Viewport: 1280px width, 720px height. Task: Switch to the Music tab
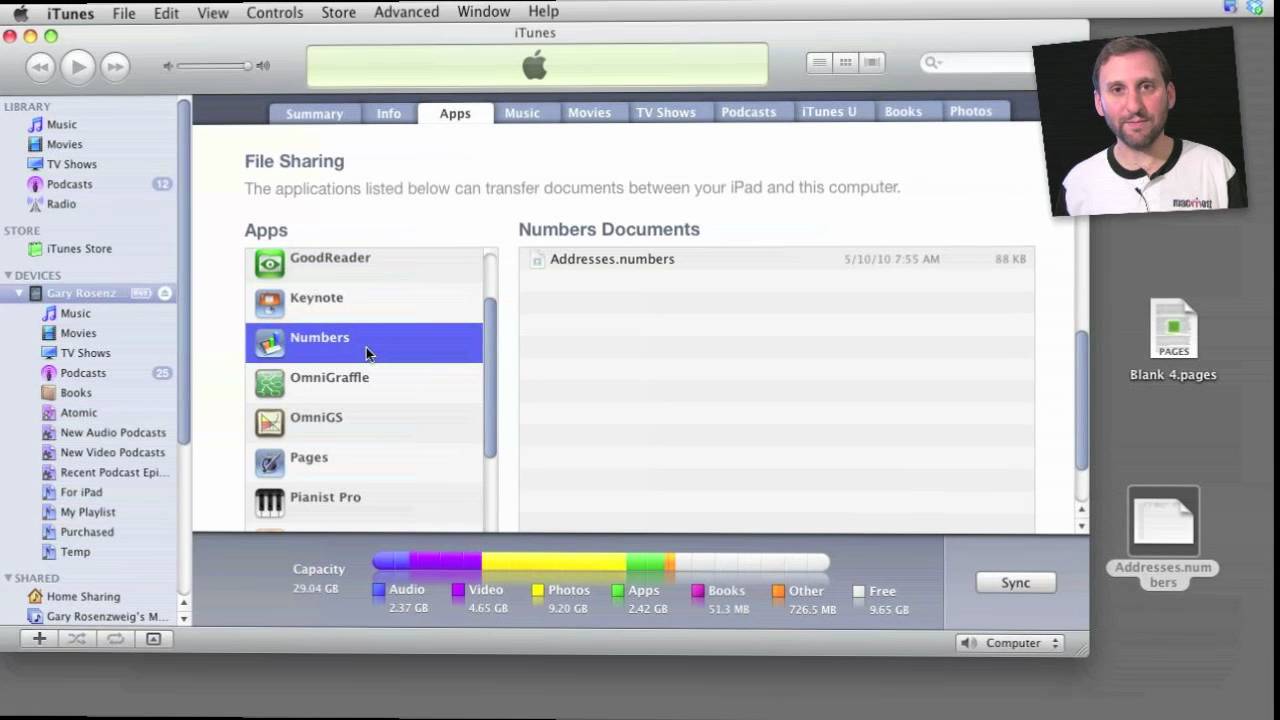click(x=522, y=113)
